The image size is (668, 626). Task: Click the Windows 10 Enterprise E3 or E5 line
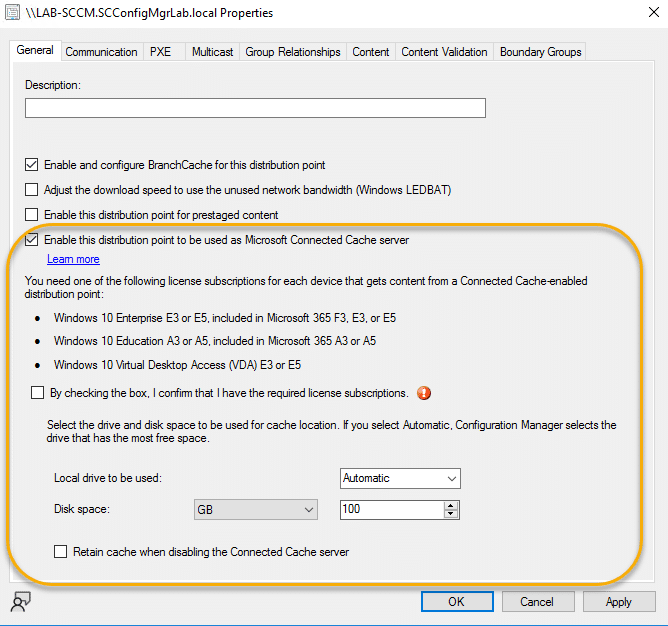tap(225, 318)
